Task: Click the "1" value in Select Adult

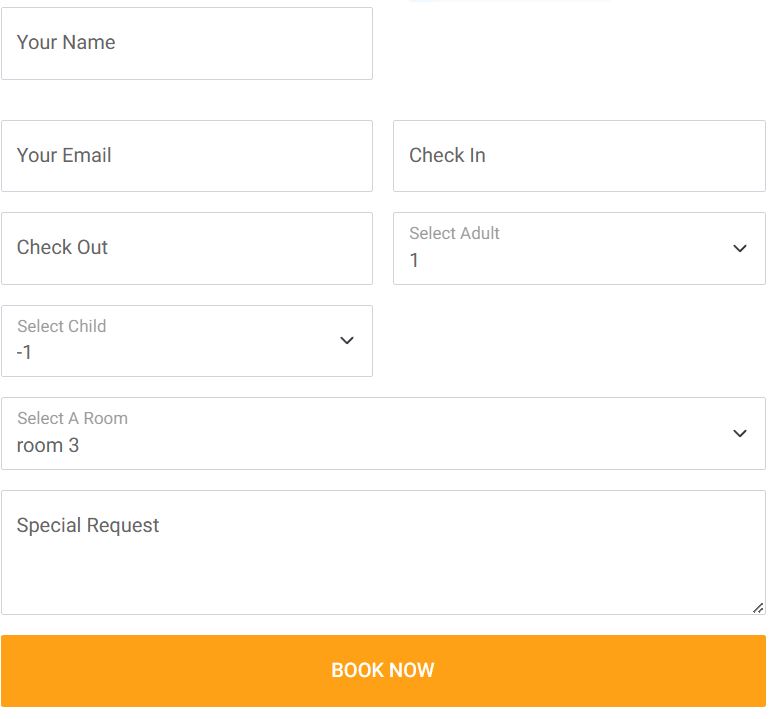Action: 414,260
